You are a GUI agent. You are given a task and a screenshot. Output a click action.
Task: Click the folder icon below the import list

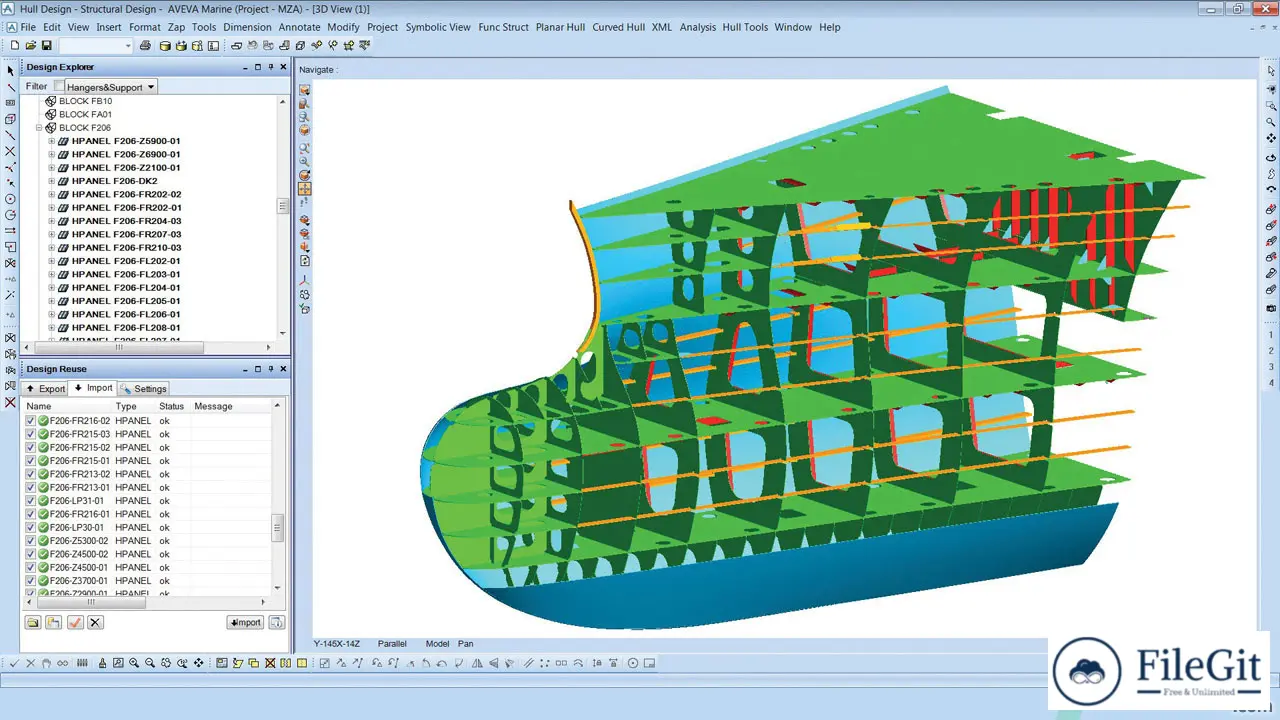pyautogui.click(x=33, y=622)
